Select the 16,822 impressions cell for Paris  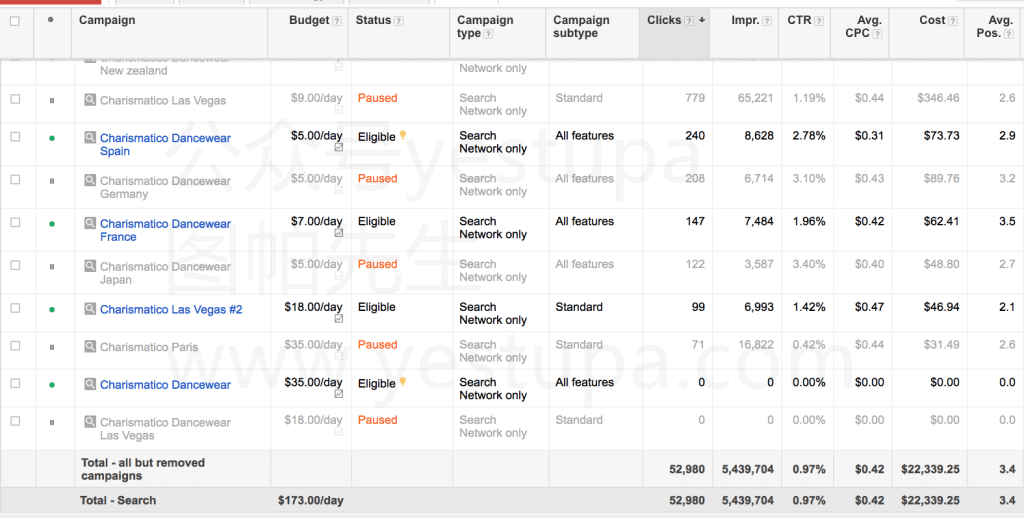[x=756, y=344]
